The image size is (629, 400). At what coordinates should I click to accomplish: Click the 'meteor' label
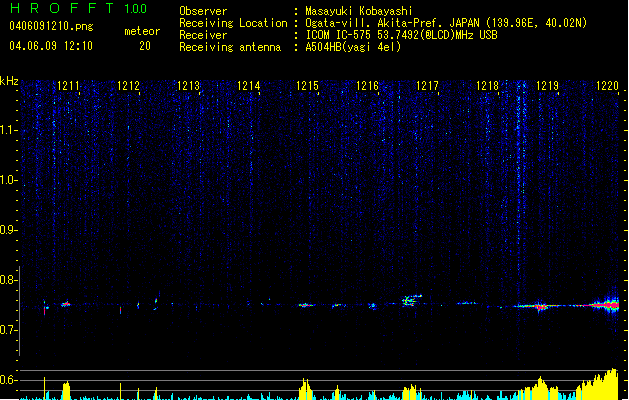[142, 31]
